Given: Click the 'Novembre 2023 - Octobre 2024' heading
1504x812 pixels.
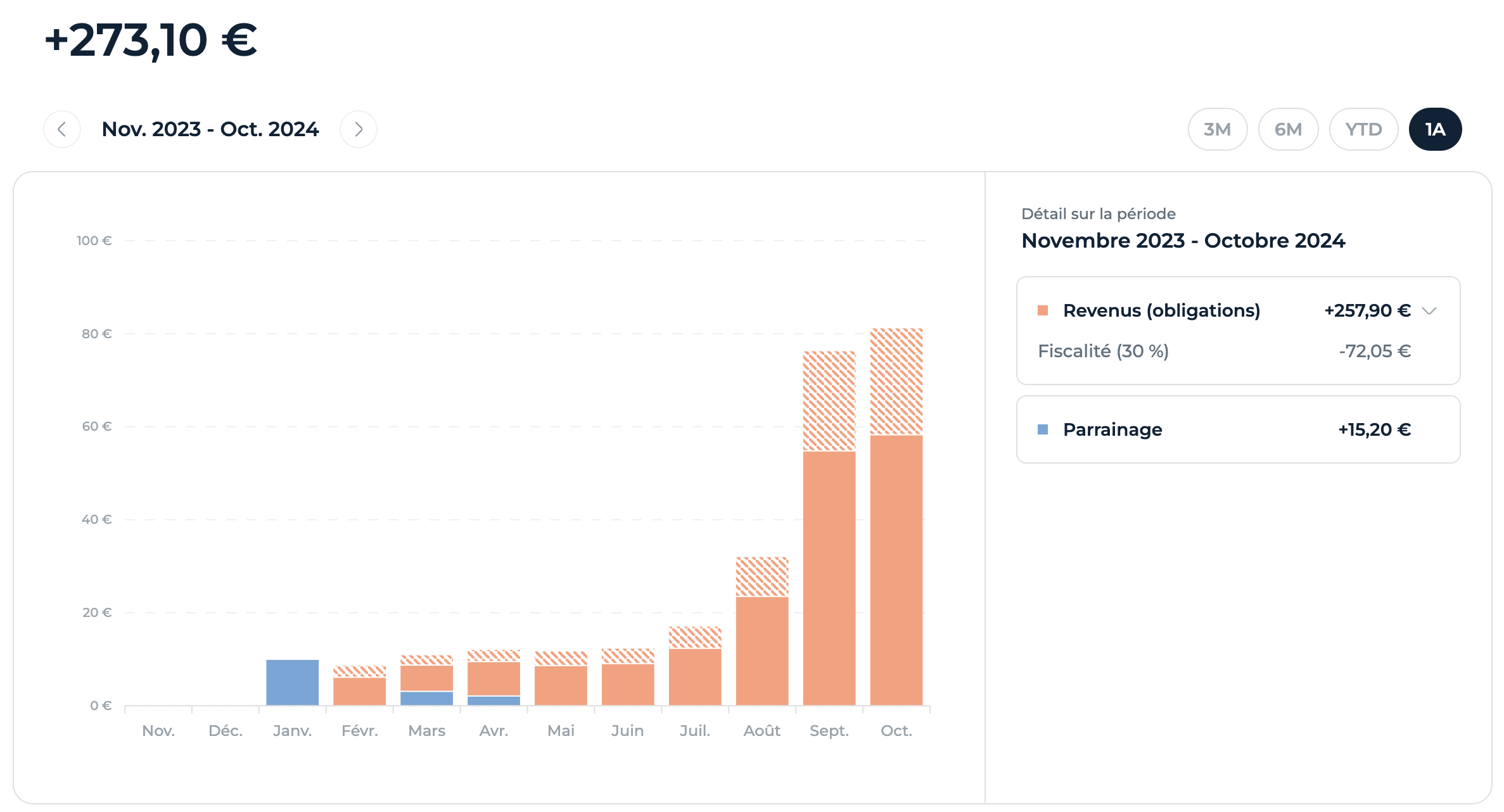Looking at the screenshot, I should (x=1183, y=241).
